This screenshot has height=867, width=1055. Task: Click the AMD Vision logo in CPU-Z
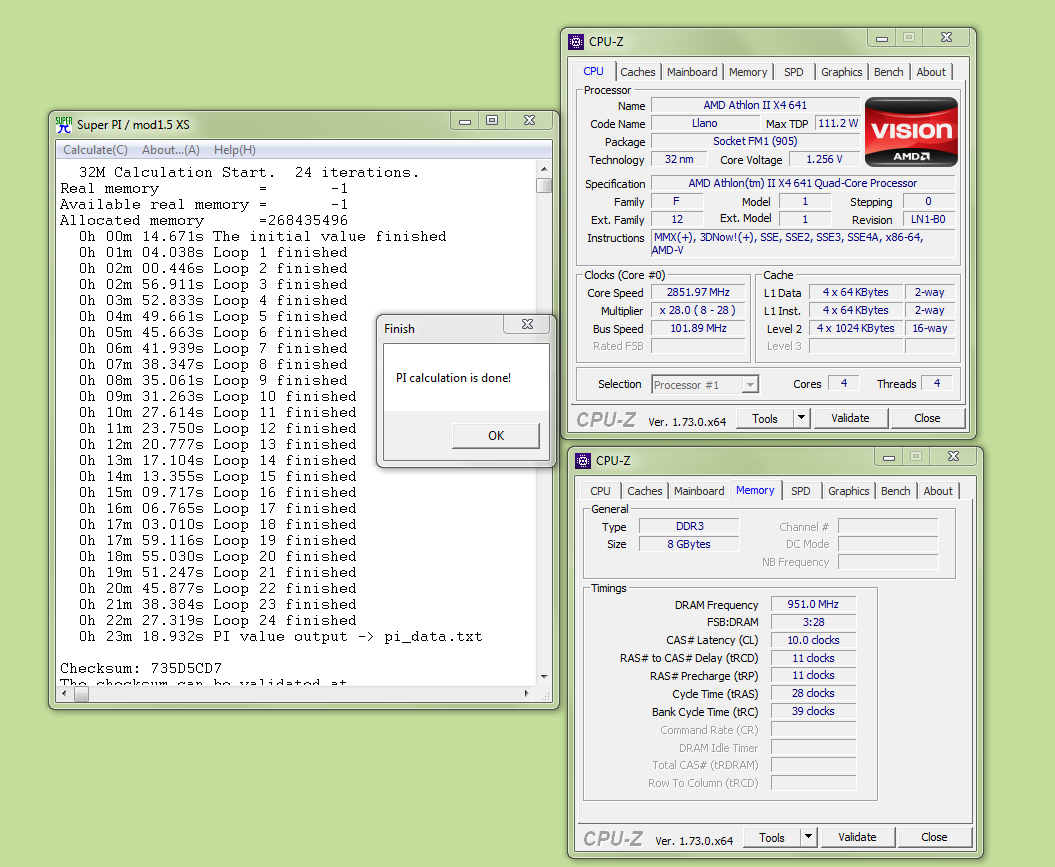(x=911, y=132)
